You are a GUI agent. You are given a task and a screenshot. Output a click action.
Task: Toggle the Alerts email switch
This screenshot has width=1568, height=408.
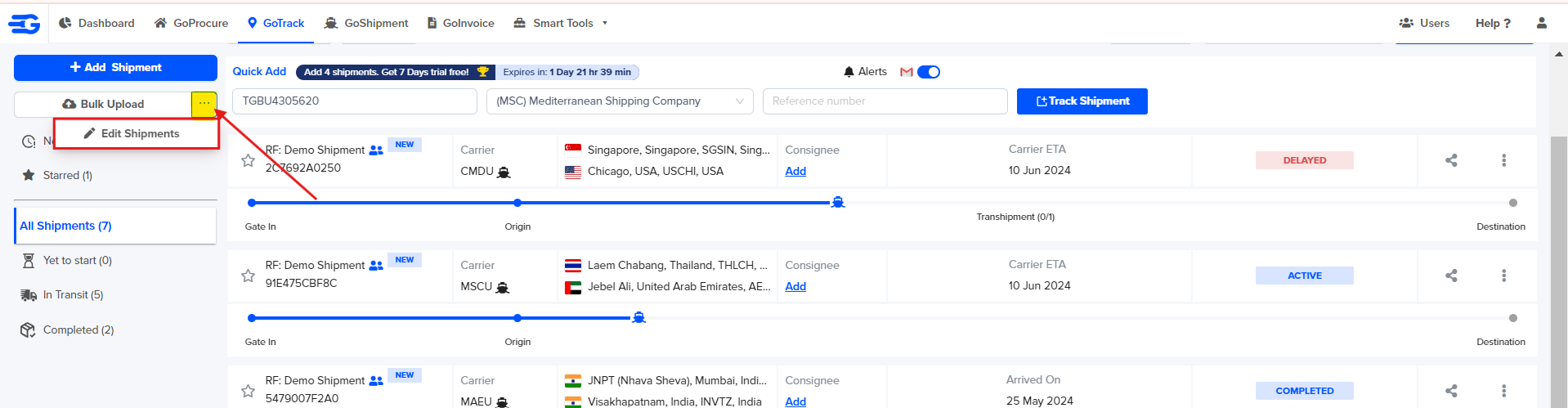pyautogui.click(x=929, y=72)
